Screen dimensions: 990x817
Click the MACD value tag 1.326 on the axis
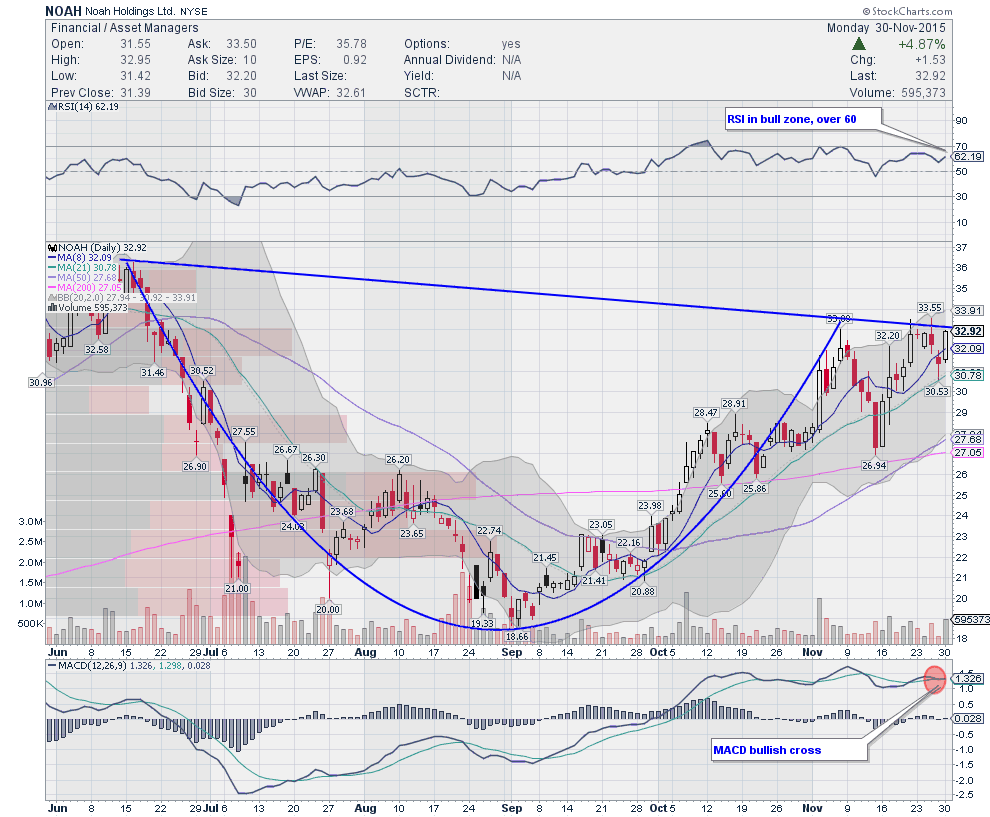(x=968, y=679)
